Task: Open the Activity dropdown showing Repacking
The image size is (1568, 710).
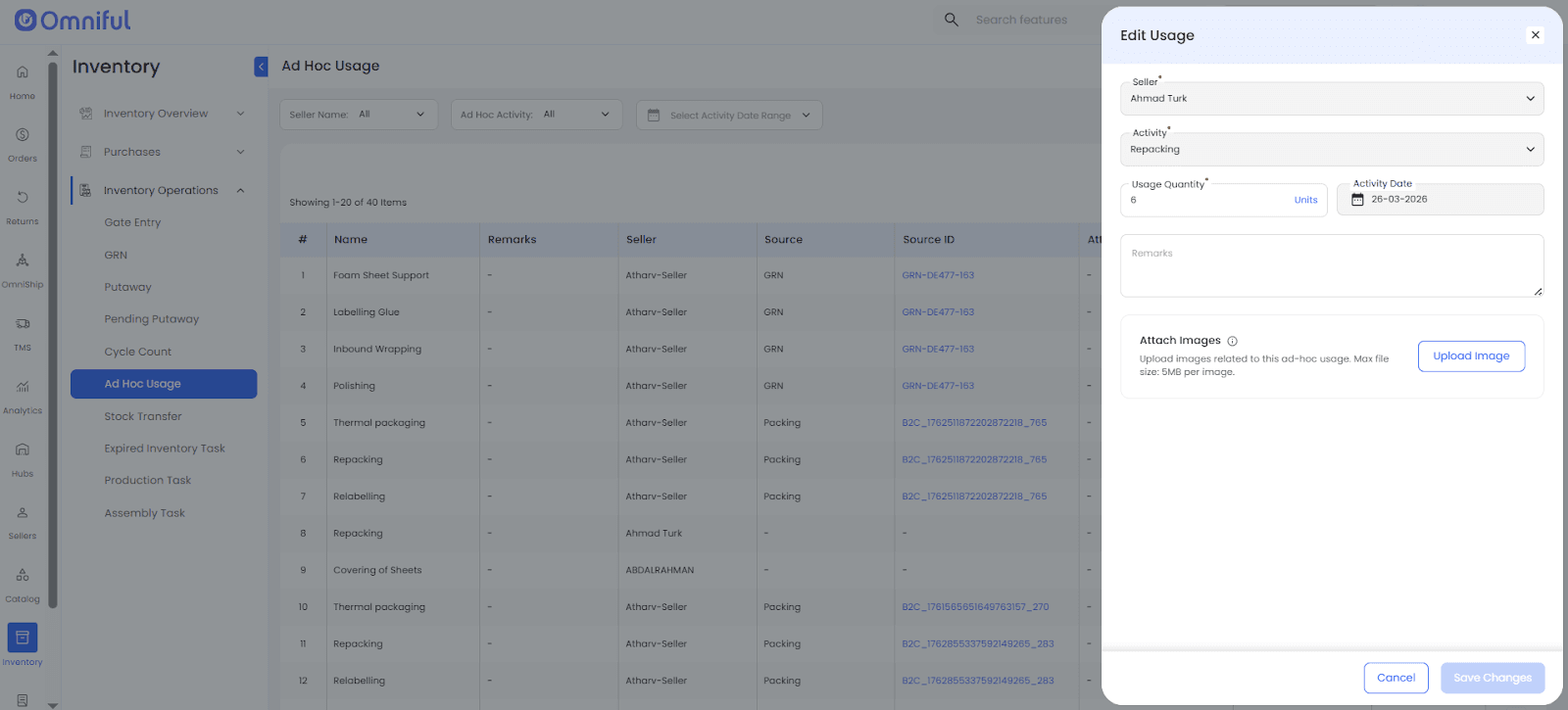Action: point(1331,150)
